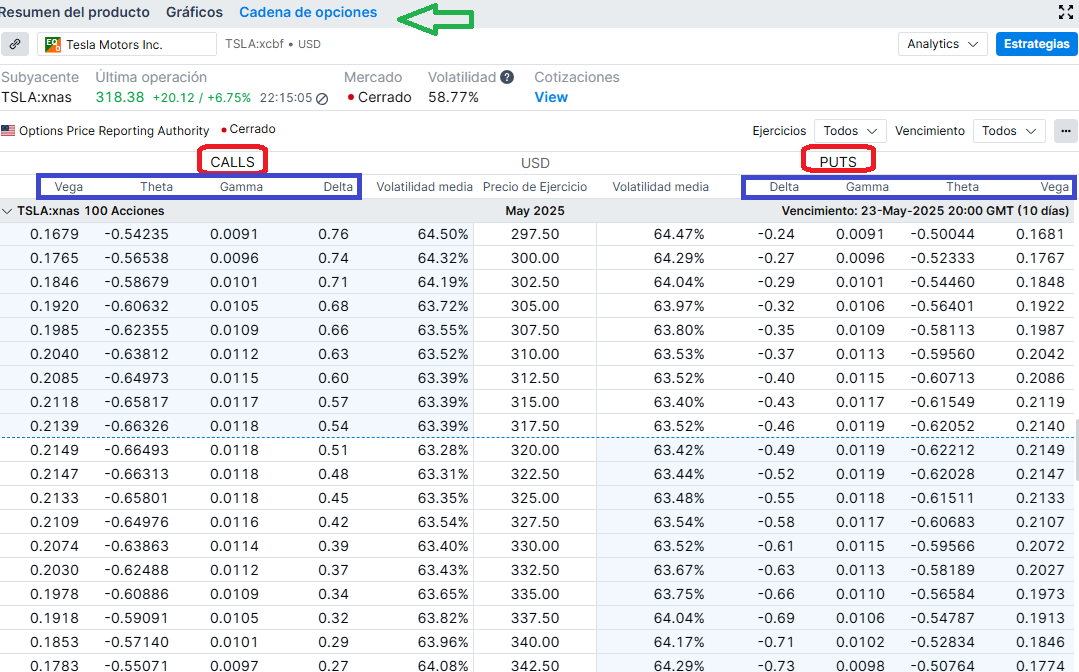Open the three-dot more options button
Image resolution: width=1079 pixels, height=672 pixels.
(x=1065, y=131)
